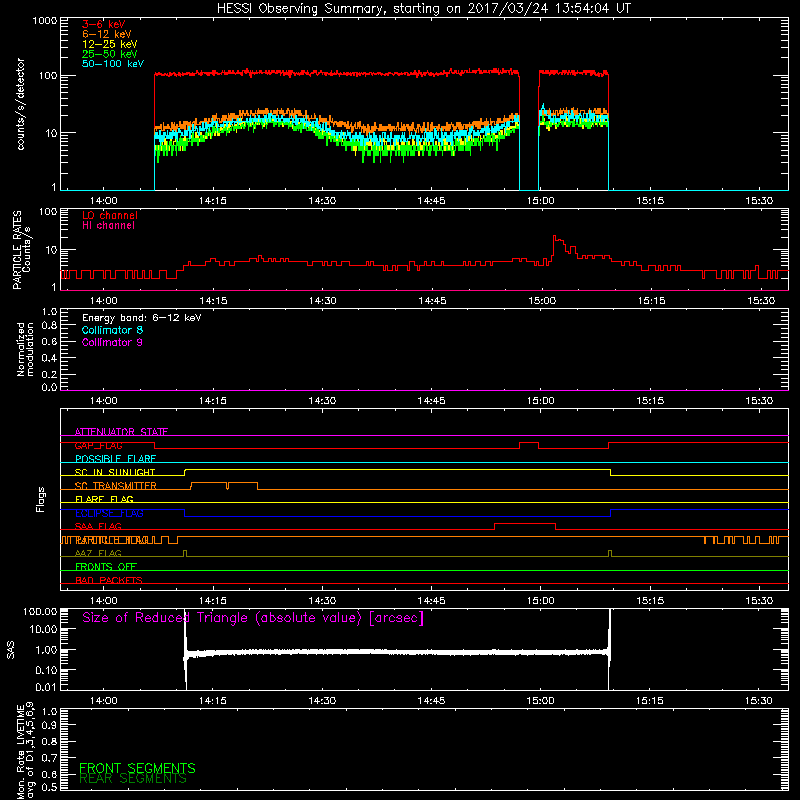Click the 14:30 tick under modulation panel
The image size is (800, 800).
click(322, 401)
